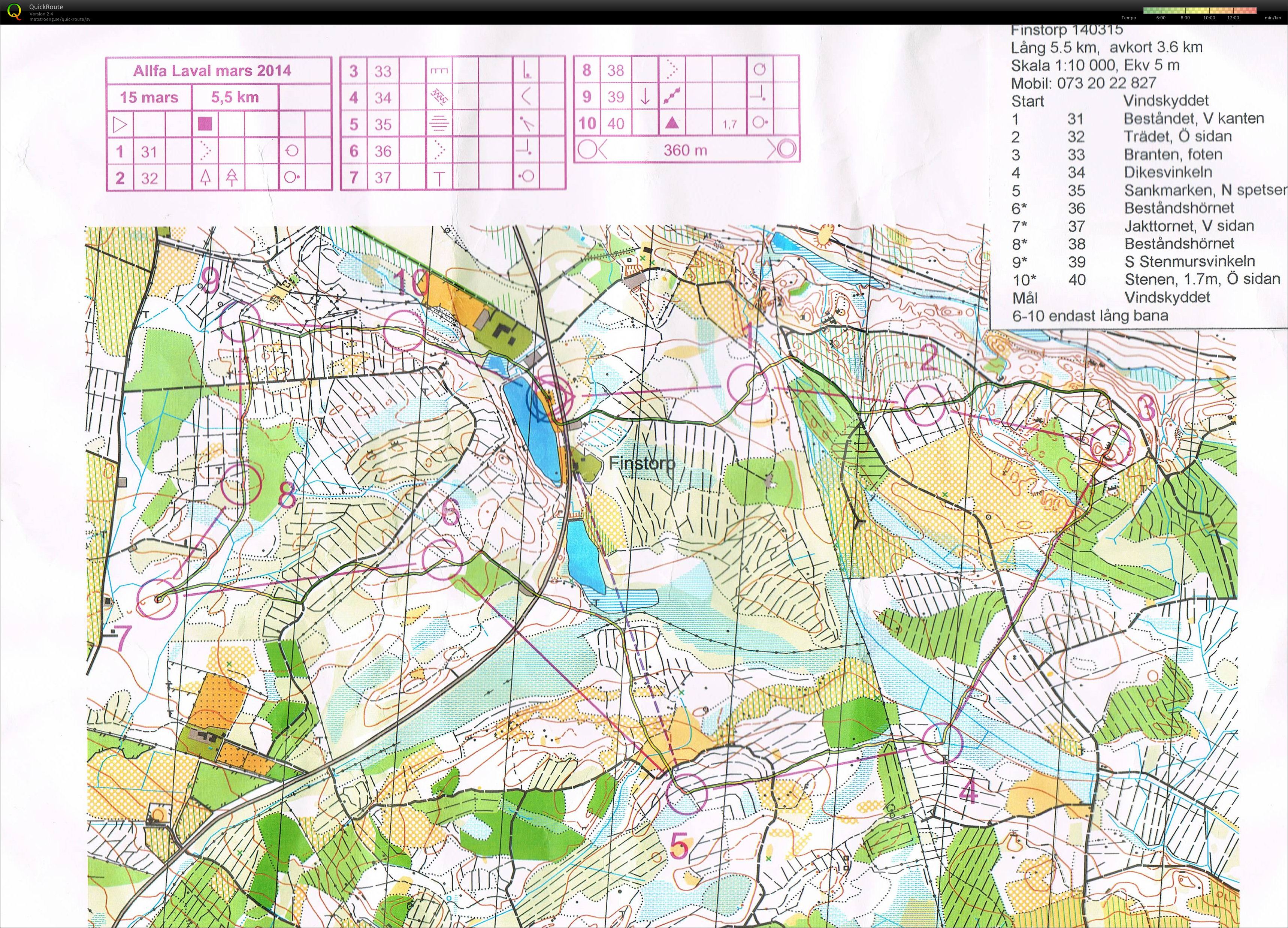Screen dimensions: 1288x928
Task: Click 'Skala 1:10 000, Ekv 5 m' text
Action: [1095, 65]
